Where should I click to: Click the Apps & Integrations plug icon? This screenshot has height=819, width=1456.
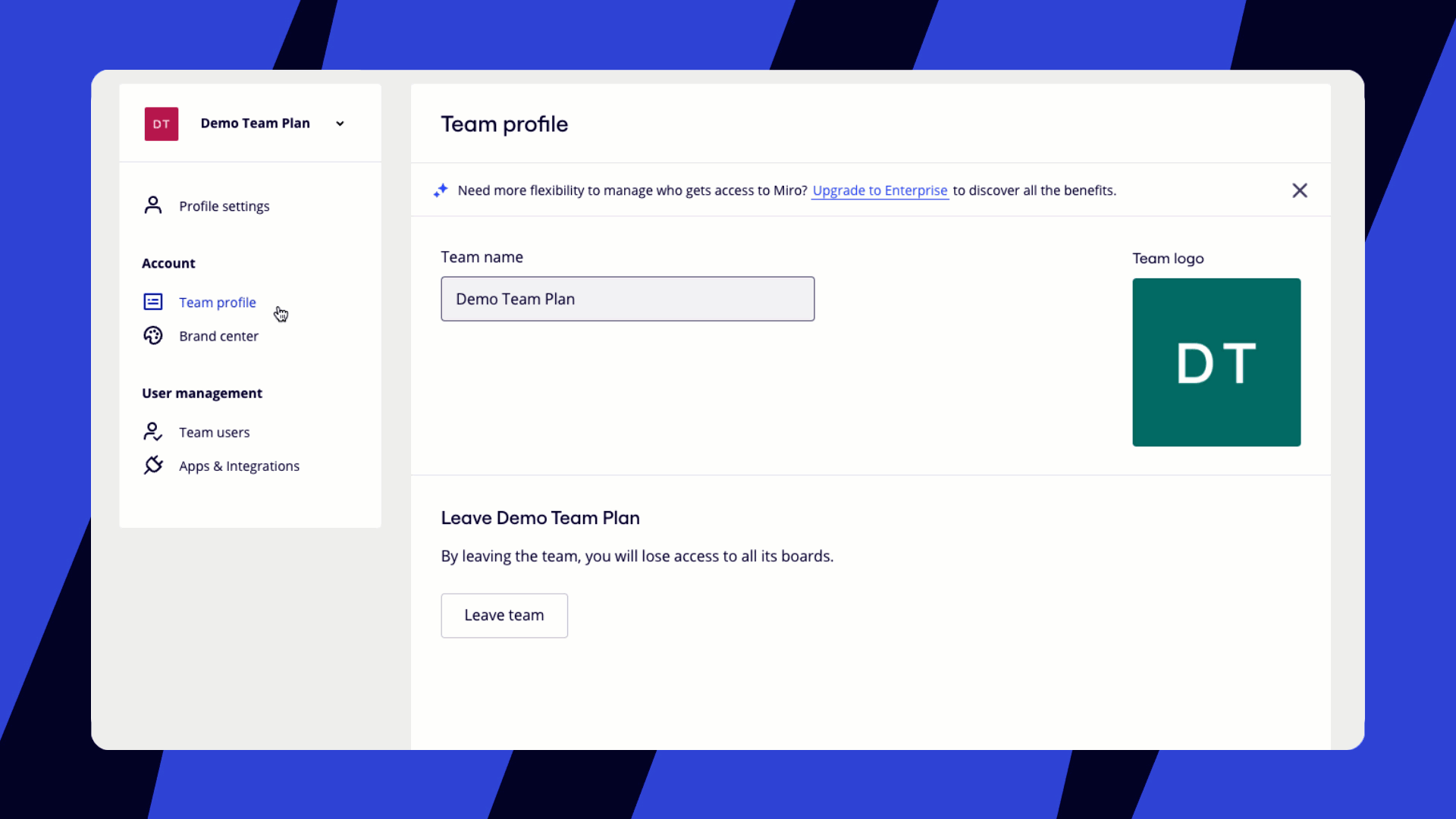(152, 466)
